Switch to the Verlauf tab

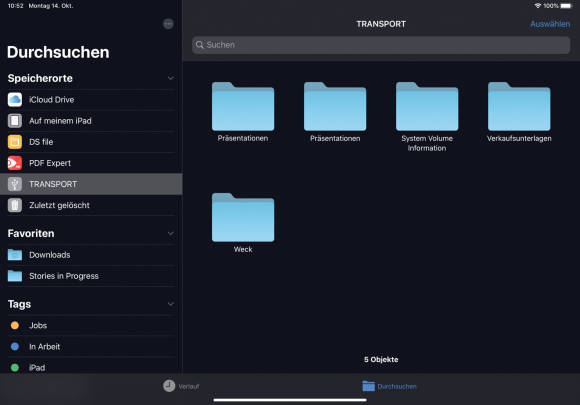pos(181,386)
